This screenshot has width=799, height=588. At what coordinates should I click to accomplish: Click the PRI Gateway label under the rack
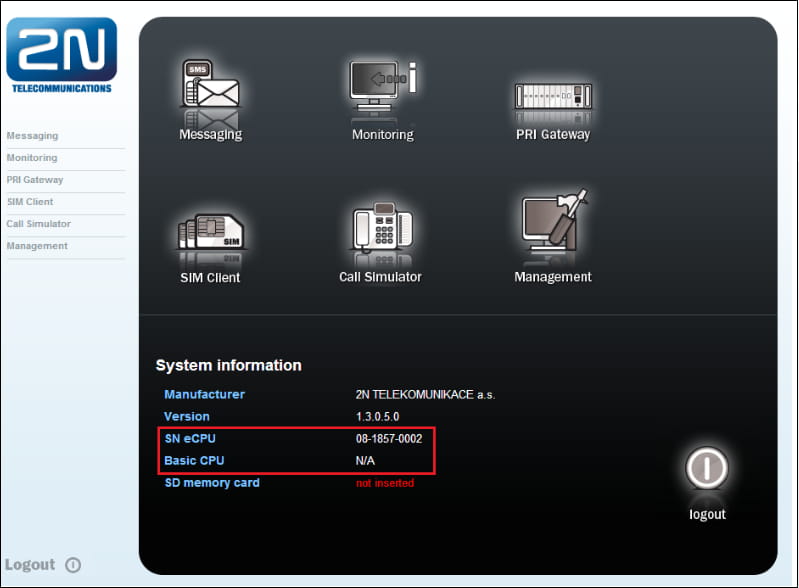[553, 135]
